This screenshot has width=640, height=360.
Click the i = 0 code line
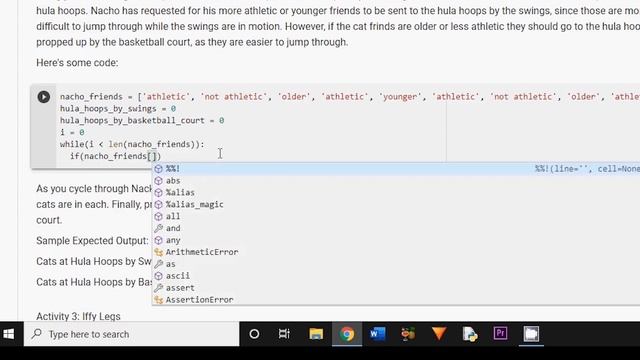[x=72, y=132]
